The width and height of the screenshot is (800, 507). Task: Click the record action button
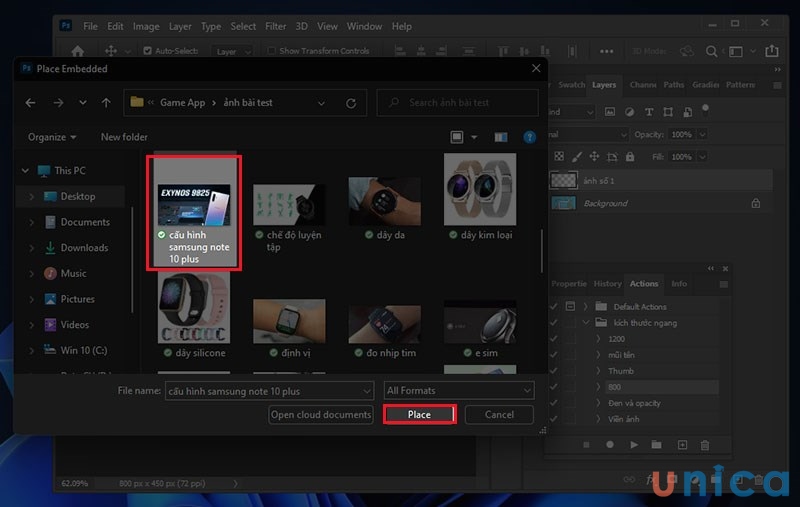610,444
